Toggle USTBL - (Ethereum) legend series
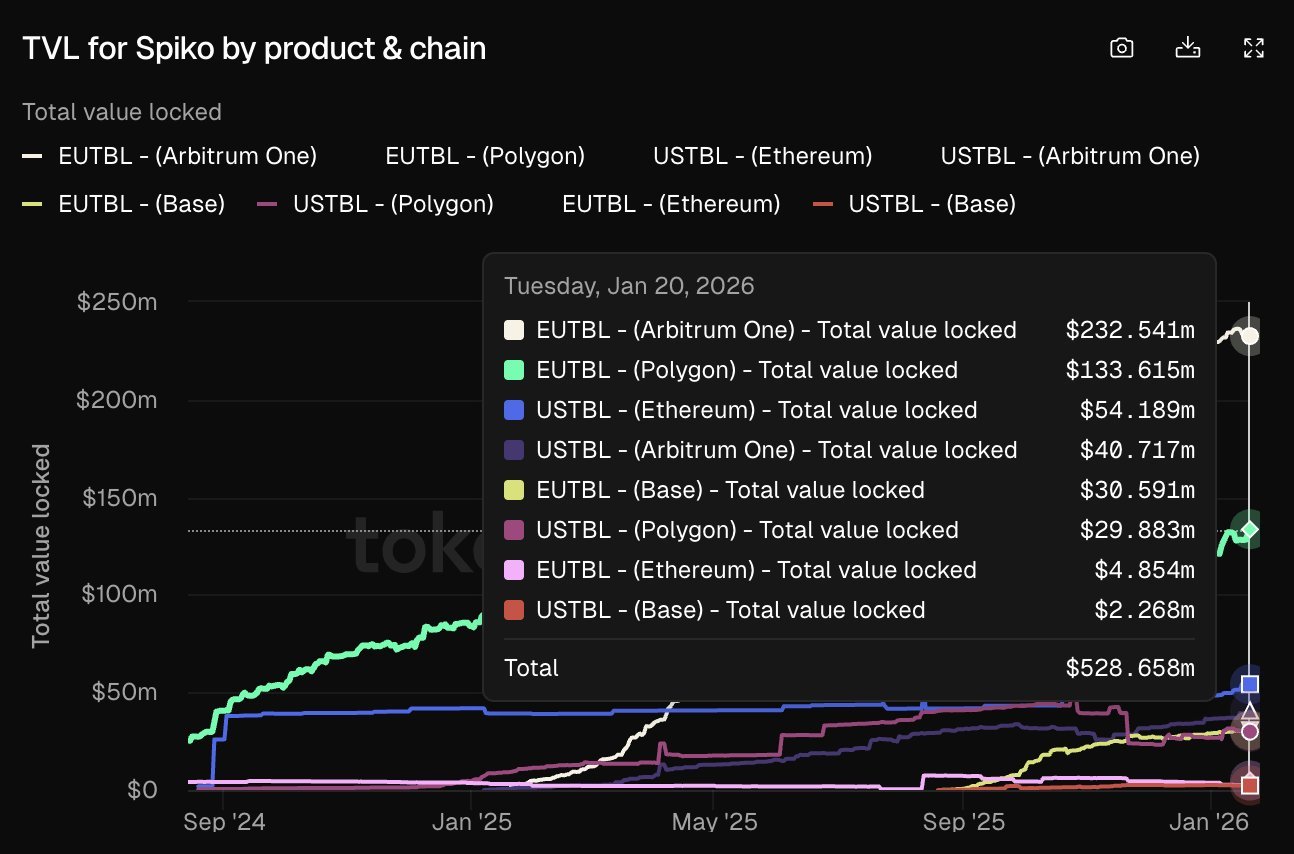Image resolution: width=1294 pixels, height=854 pixels. coord(762,156)
